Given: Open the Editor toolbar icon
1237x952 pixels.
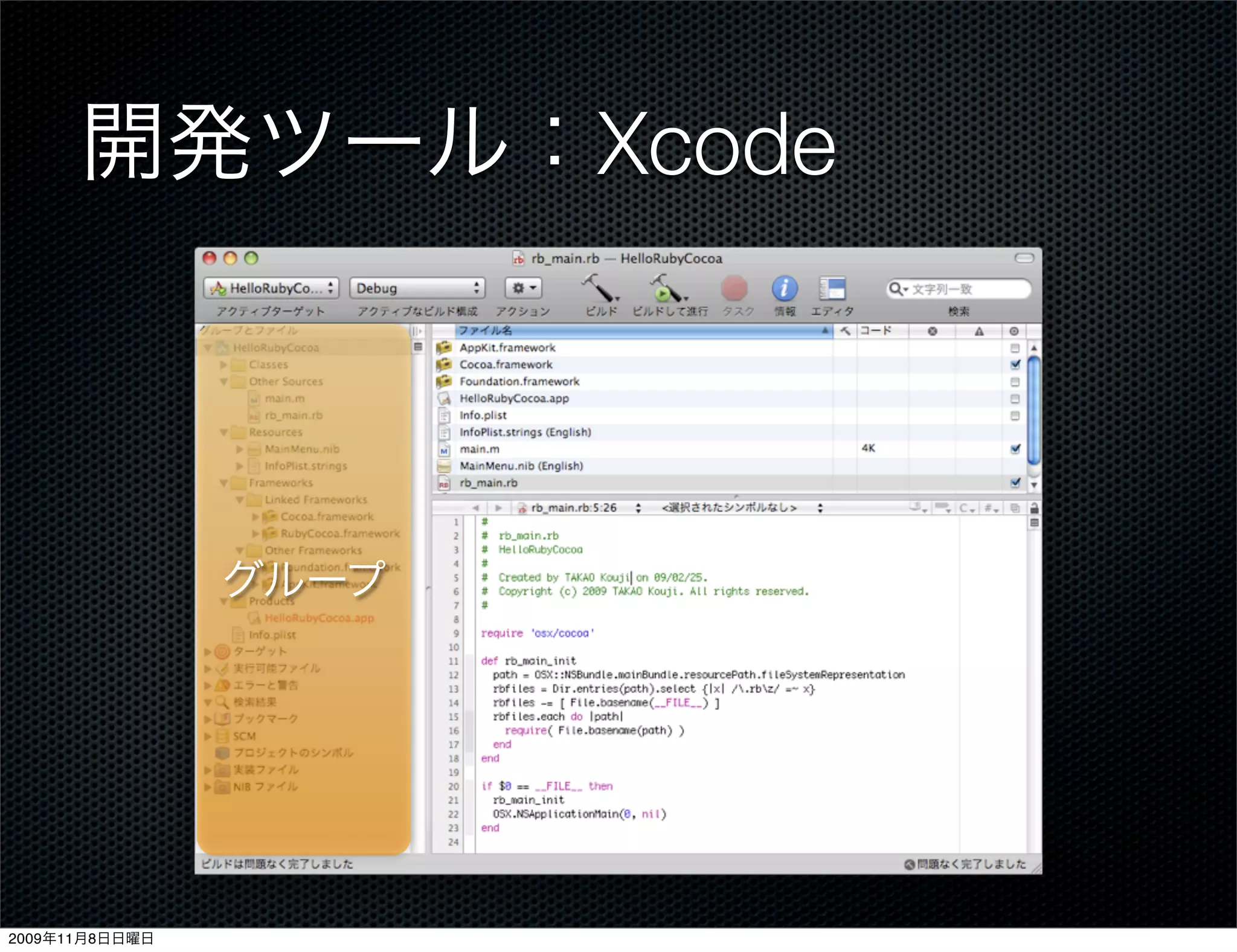Looking at the screenshot, I should pos(832,289).
